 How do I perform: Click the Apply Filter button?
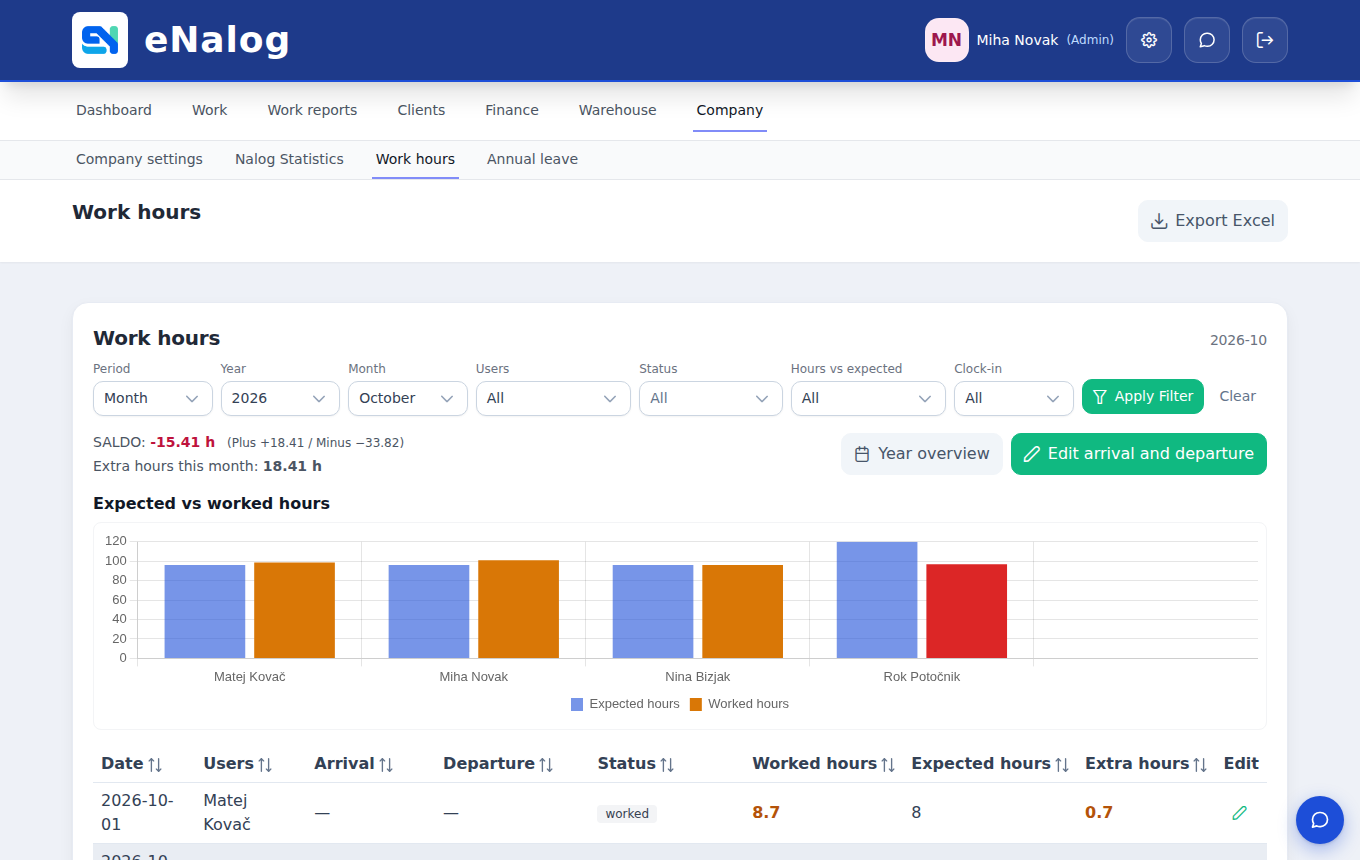(x=1143, y=397)
